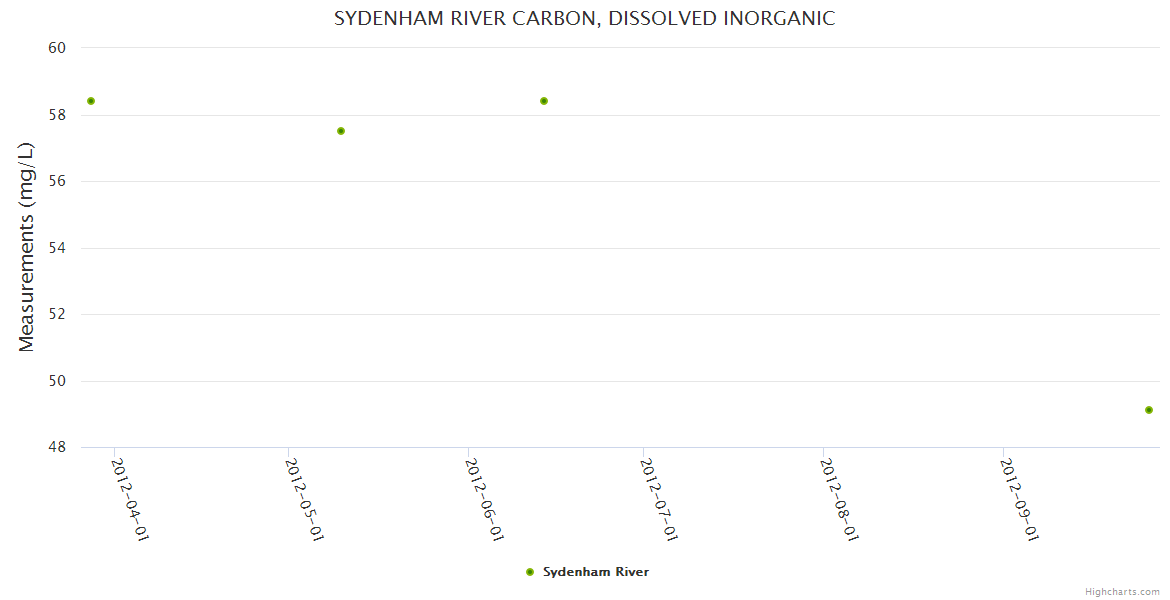Viewport: 1170px width, 600px height.
Task: Open the Highcharts.com credits link
Action: click(x=1122, y=592)
